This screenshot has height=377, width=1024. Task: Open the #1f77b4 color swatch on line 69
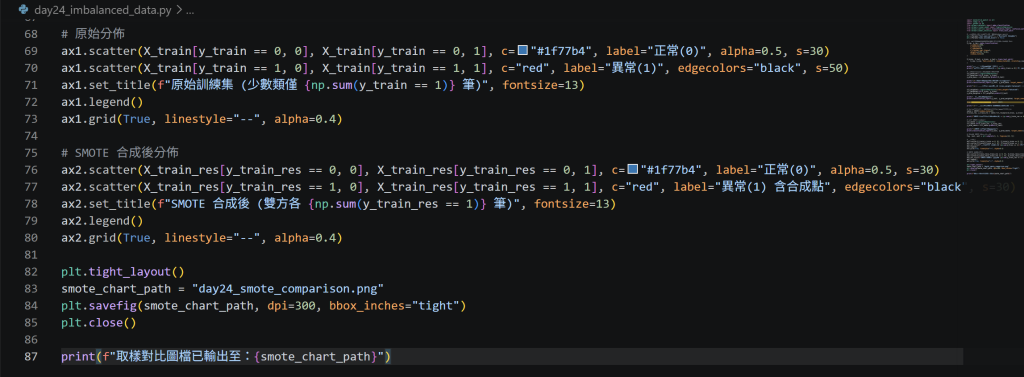coord(522,50)
